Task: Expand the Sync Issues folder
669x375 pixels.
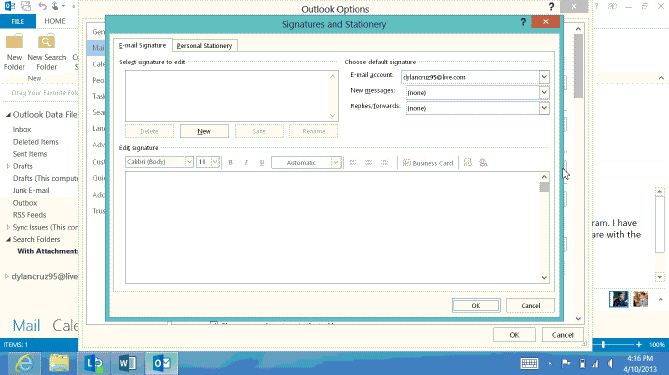Action: click(x=8, y=227)
